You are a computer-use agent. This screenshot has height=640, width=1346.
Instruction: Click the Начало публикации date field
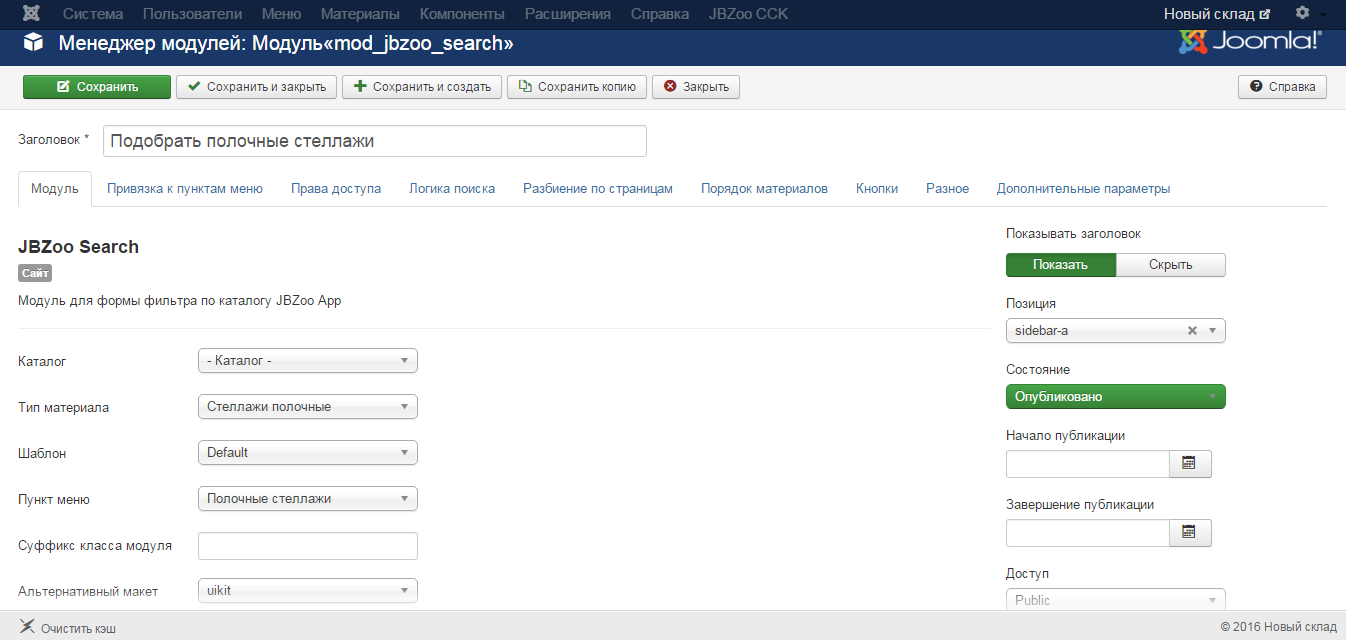click(1088, 464)
